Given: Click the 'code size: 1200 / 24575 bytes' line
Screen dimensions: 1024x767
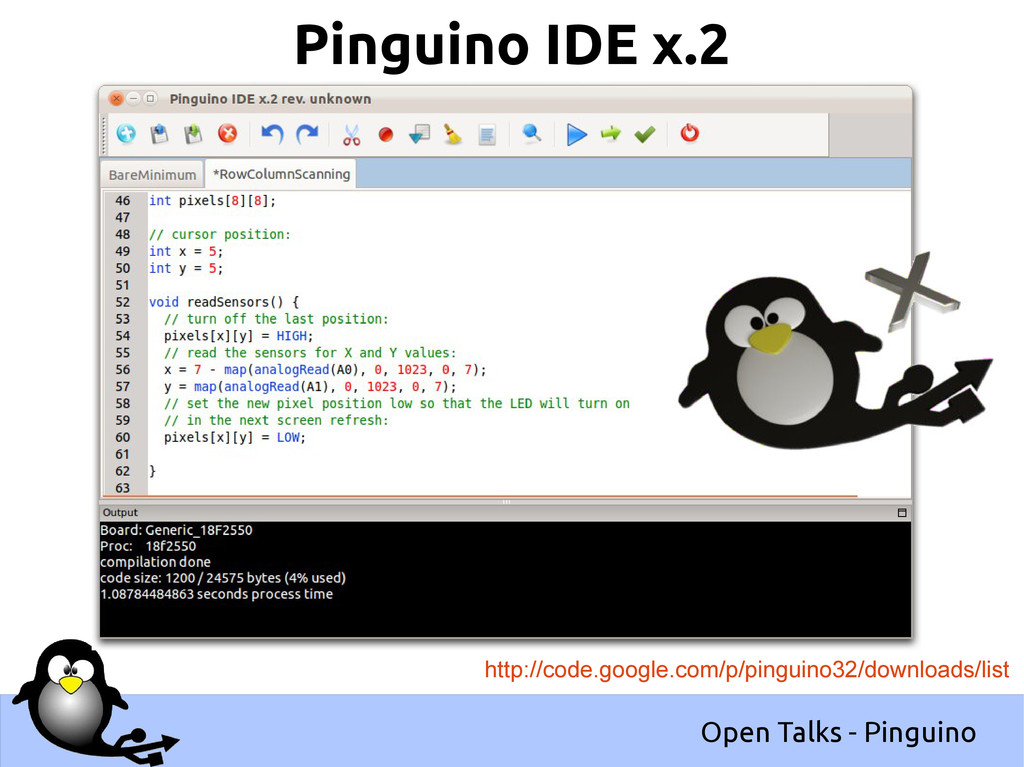Looking at the screenshot, I should click(223, 578).
